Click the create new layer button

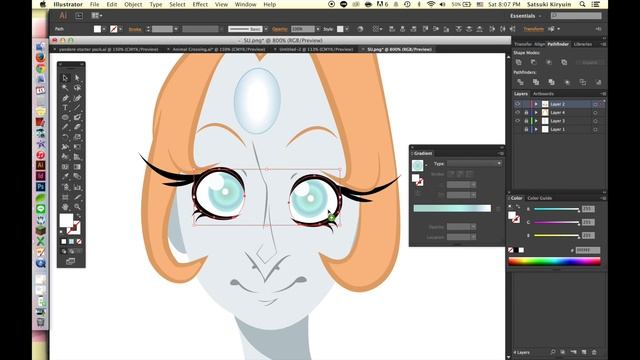click(584, 352)
